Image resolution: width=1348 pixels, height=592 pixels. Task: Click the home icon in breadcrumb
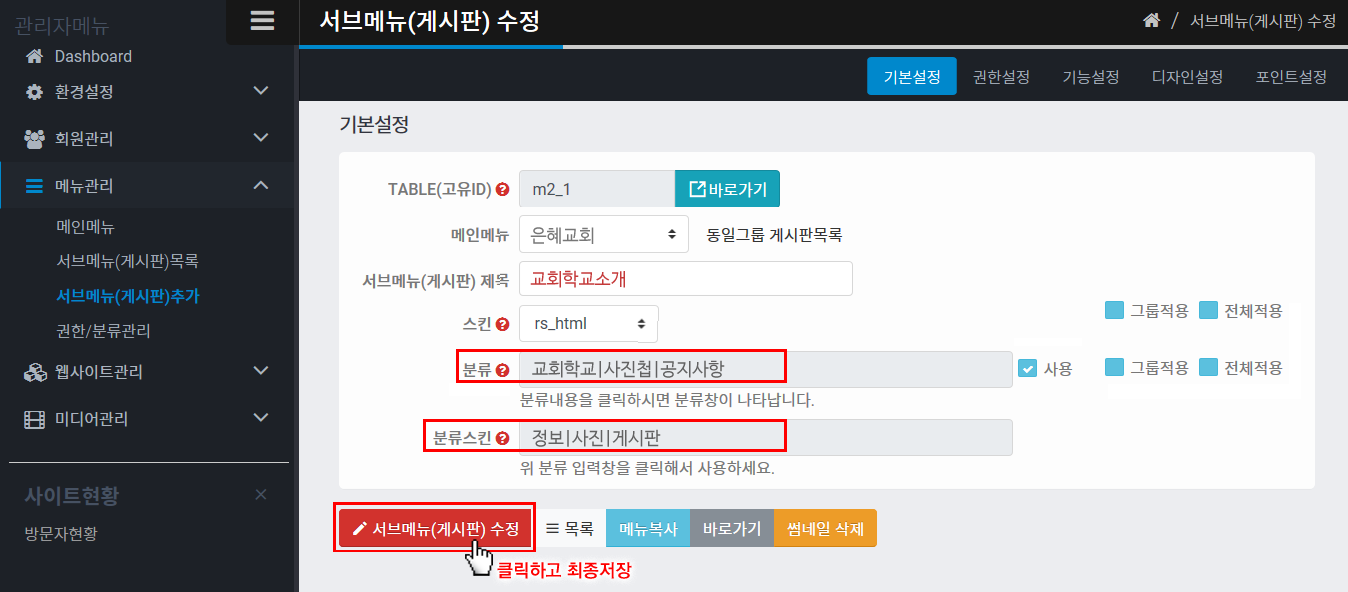click(1151, 21)
